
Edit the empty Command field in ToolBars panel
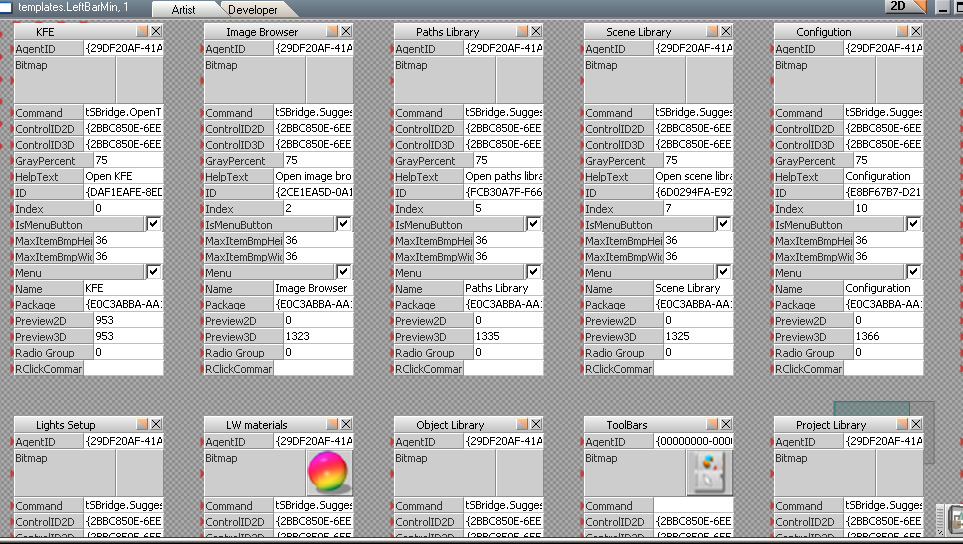[x=693, y=505]
